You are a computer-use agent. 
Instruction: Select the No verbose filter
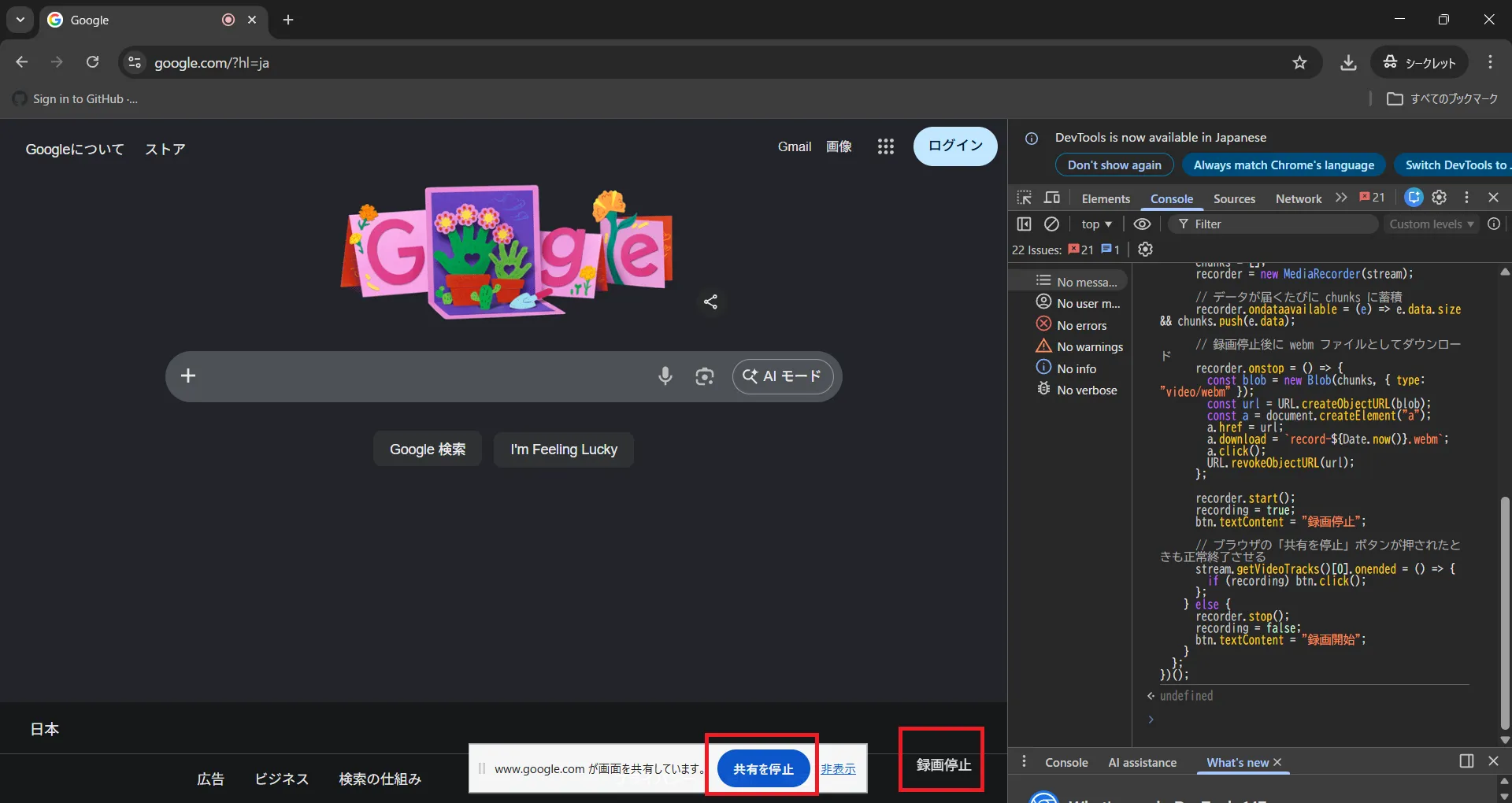pyautogui.click(x=1077, y=390)
